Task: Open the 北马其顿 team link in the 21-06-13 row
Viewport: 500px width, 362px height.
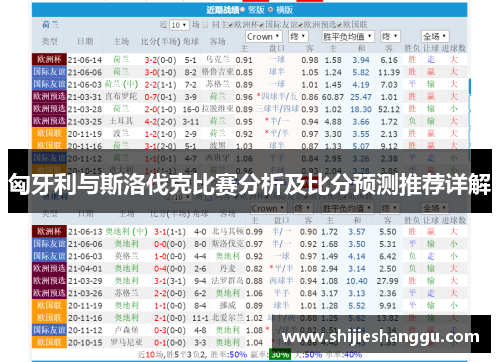Action: 228,231
